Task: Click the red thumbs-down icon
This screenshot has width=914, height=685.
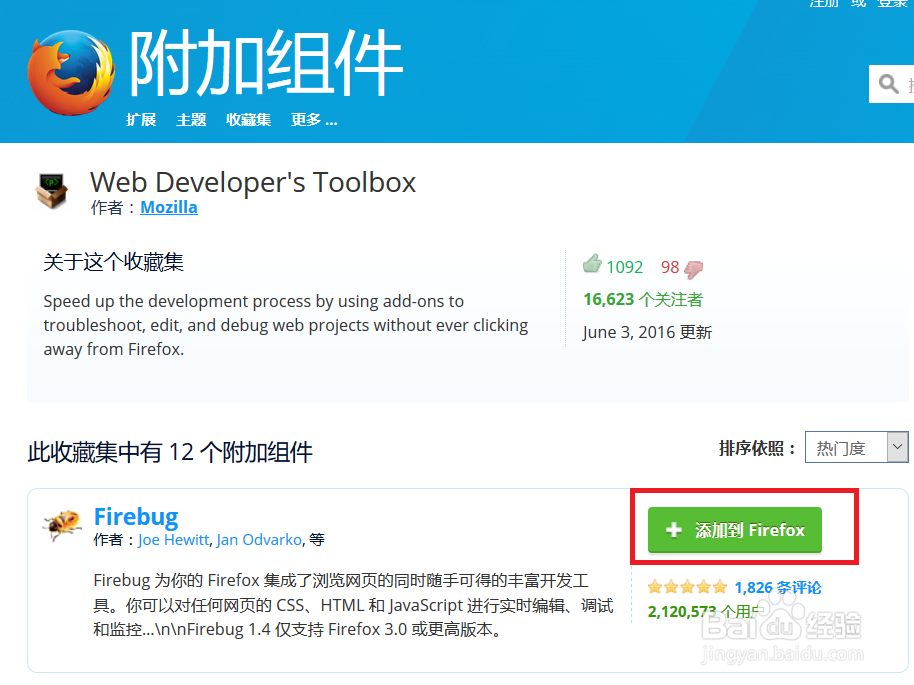Action: tap(693, 269)
